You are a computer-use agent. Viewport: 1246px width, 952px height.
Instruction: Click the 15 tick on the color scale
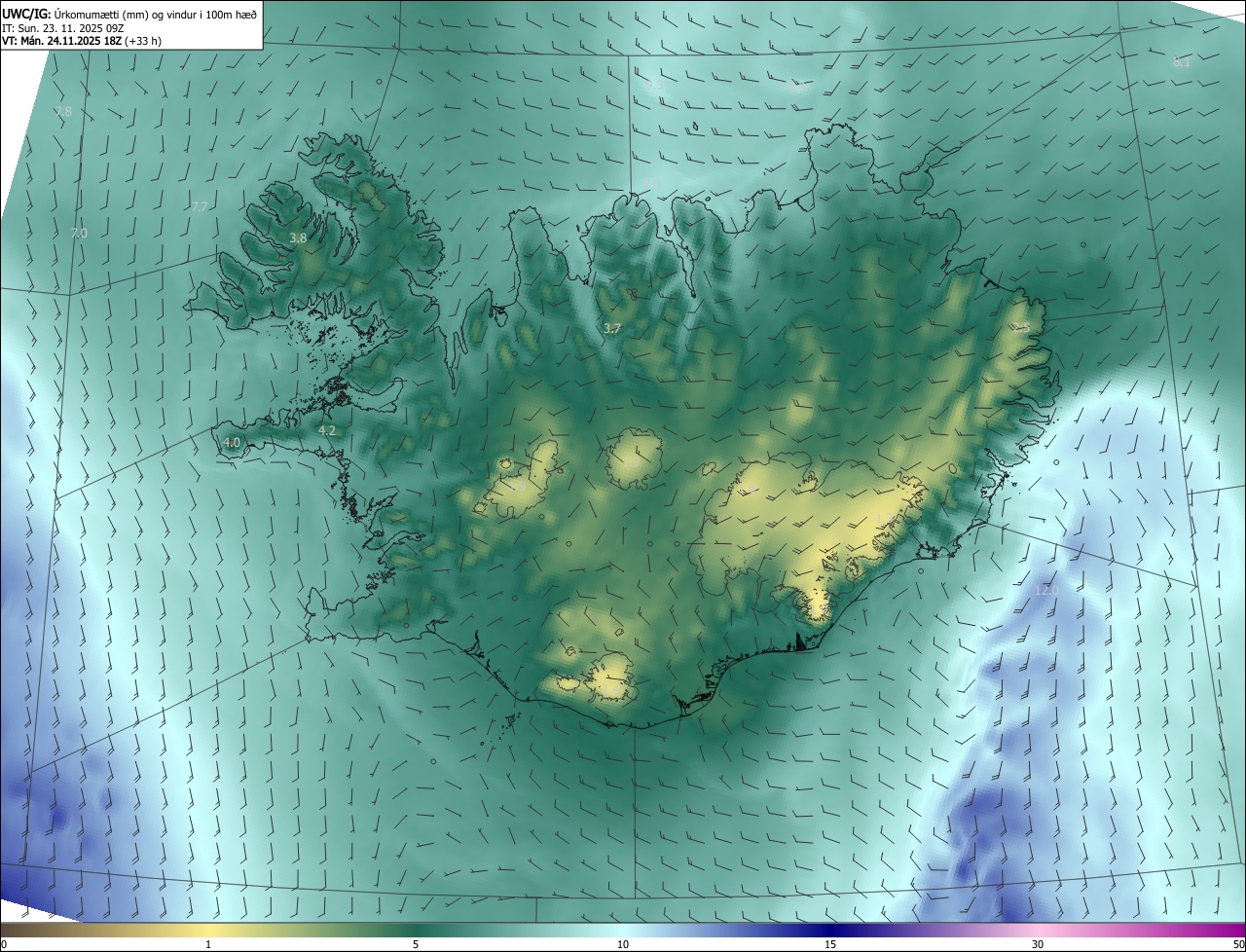point(830,944)
